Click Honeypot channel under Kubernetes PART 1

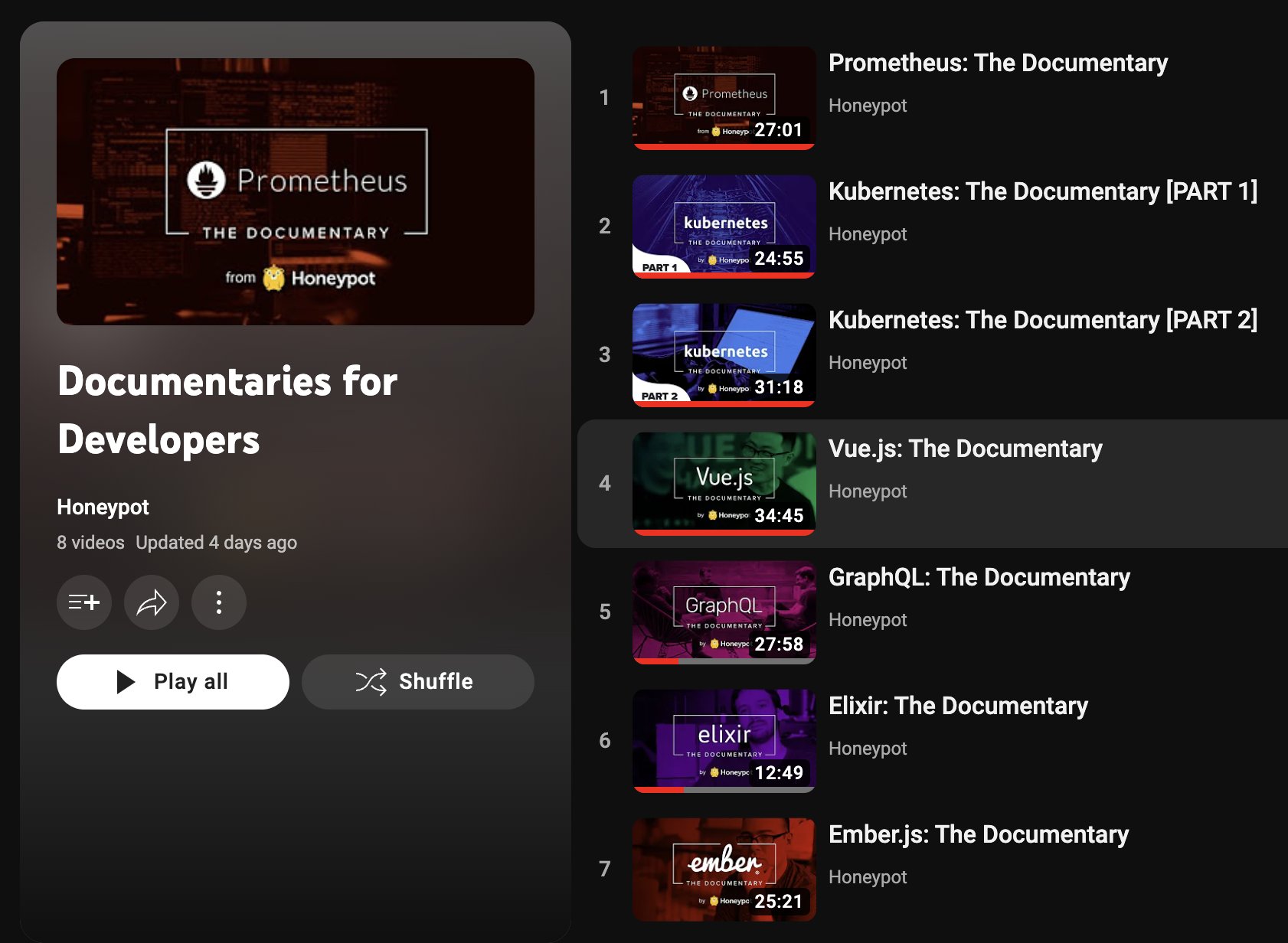point(868,234)
